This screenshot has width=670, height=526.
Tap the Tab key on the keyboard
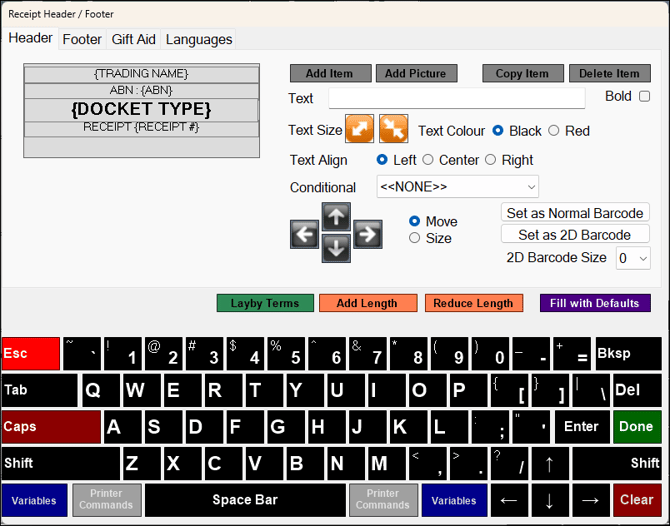[40, 390]
